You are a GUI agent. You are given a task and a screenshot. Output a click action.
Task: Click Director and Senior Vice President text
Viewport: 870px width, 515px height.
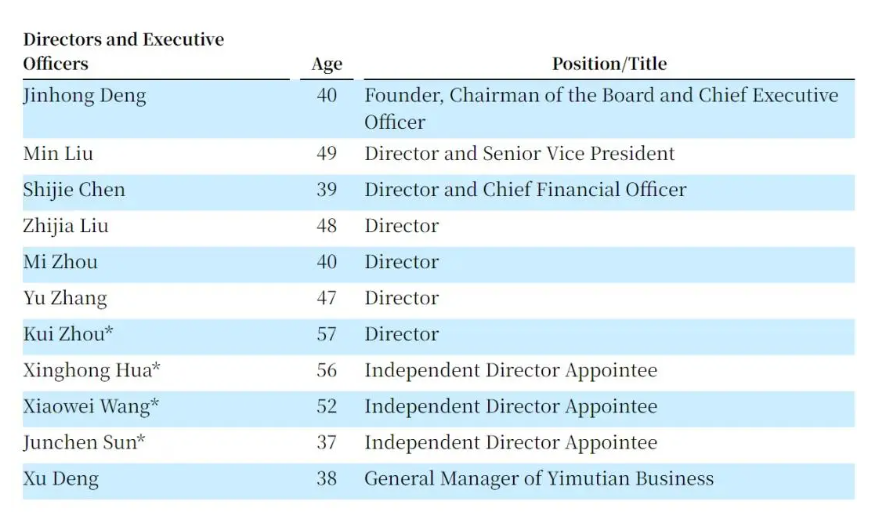pos(519,153)
